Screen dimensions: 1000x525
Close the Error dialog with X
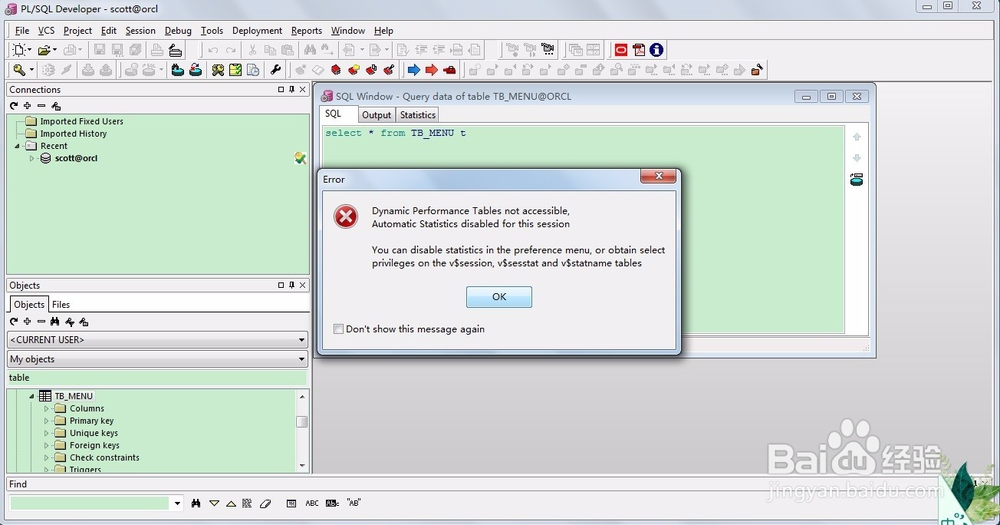658,176
